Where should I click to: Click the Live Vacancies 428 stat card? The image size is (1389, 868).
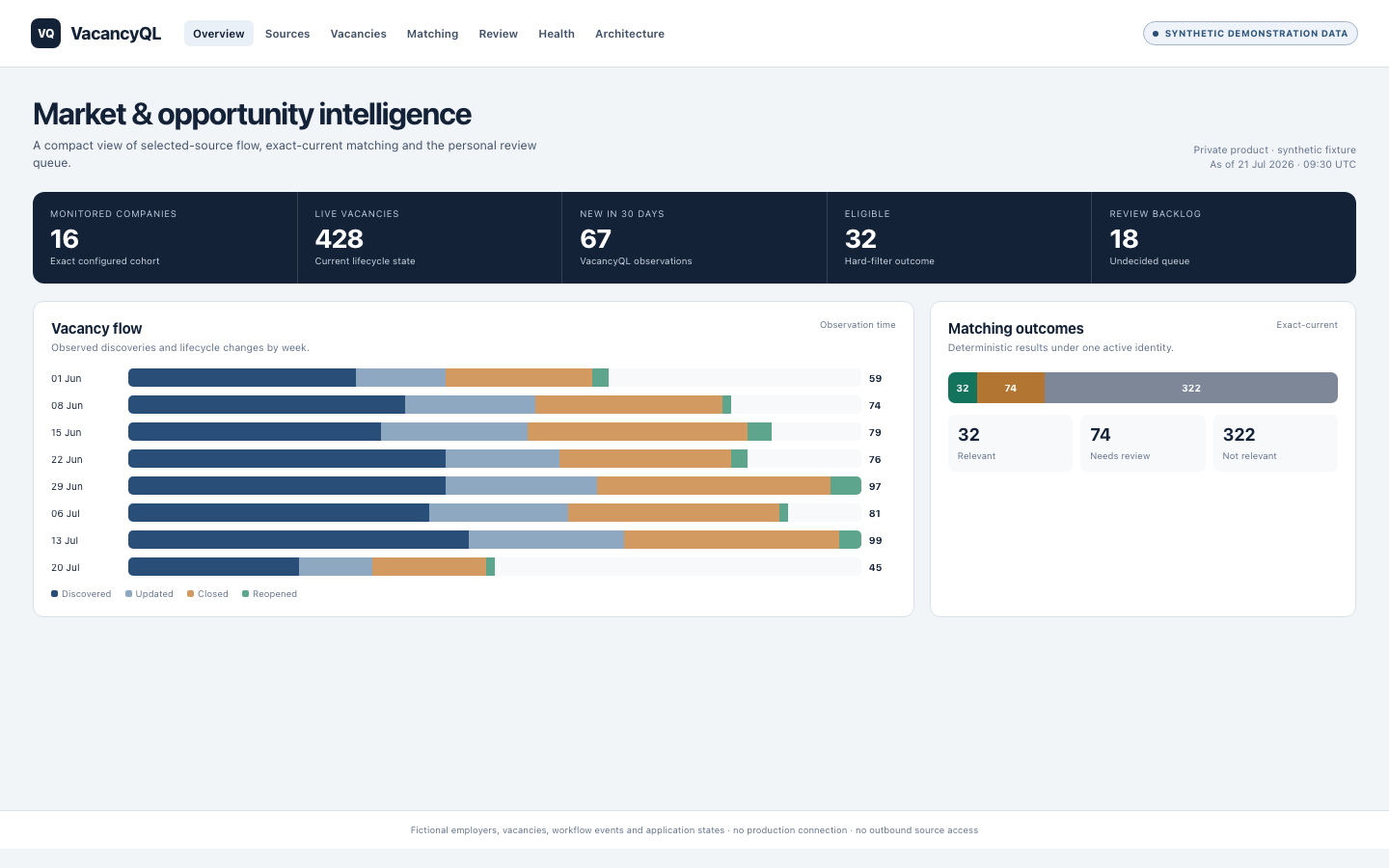429,237
